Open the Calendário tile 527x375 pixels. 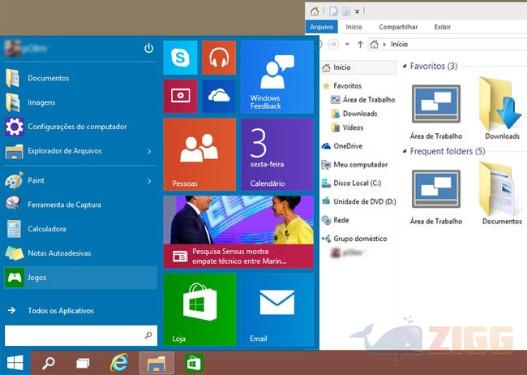point(277,155)
